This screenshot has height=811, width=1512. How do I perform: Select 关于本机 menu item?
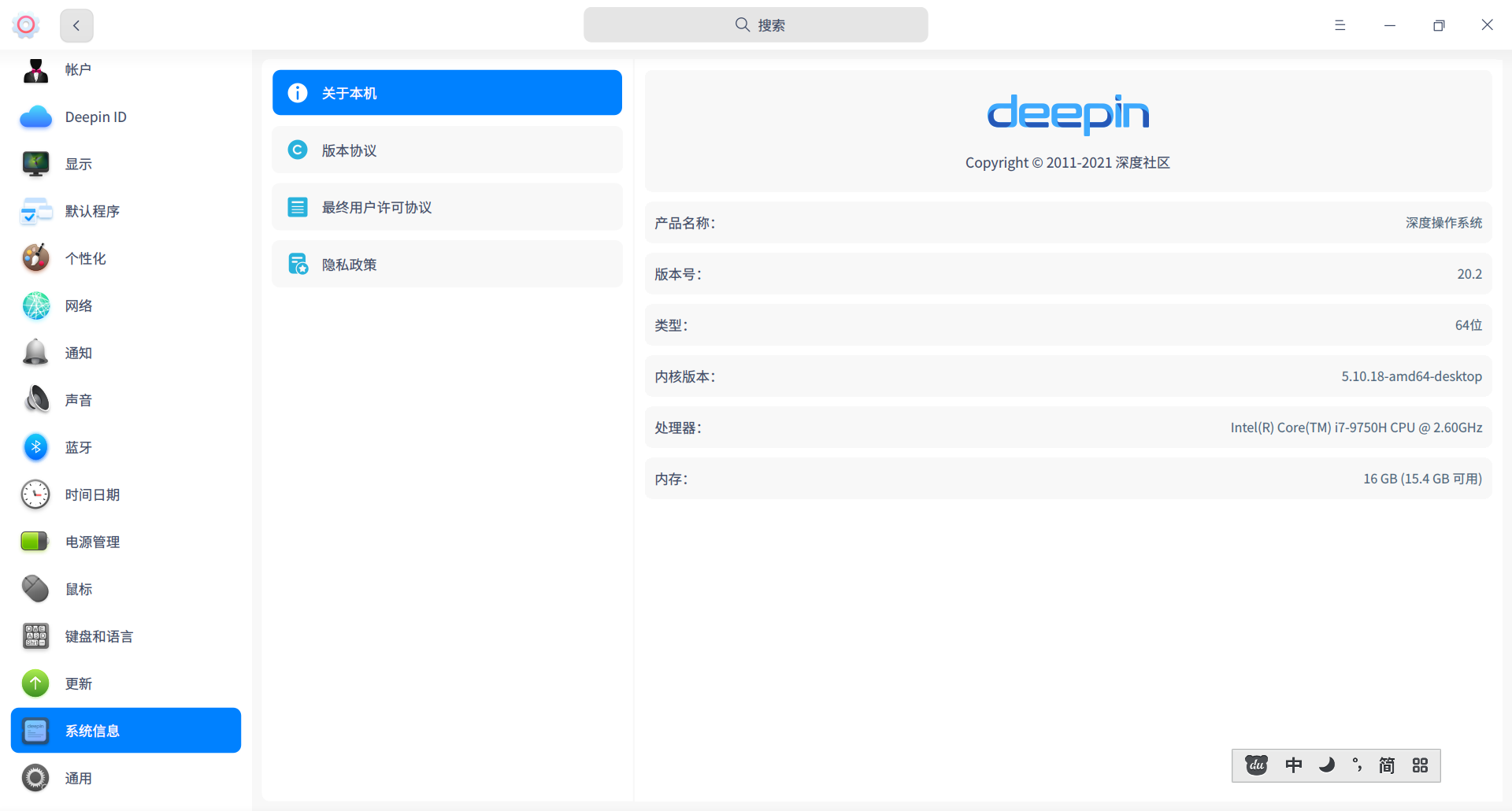pyautogui.click(x=447, y=93)
